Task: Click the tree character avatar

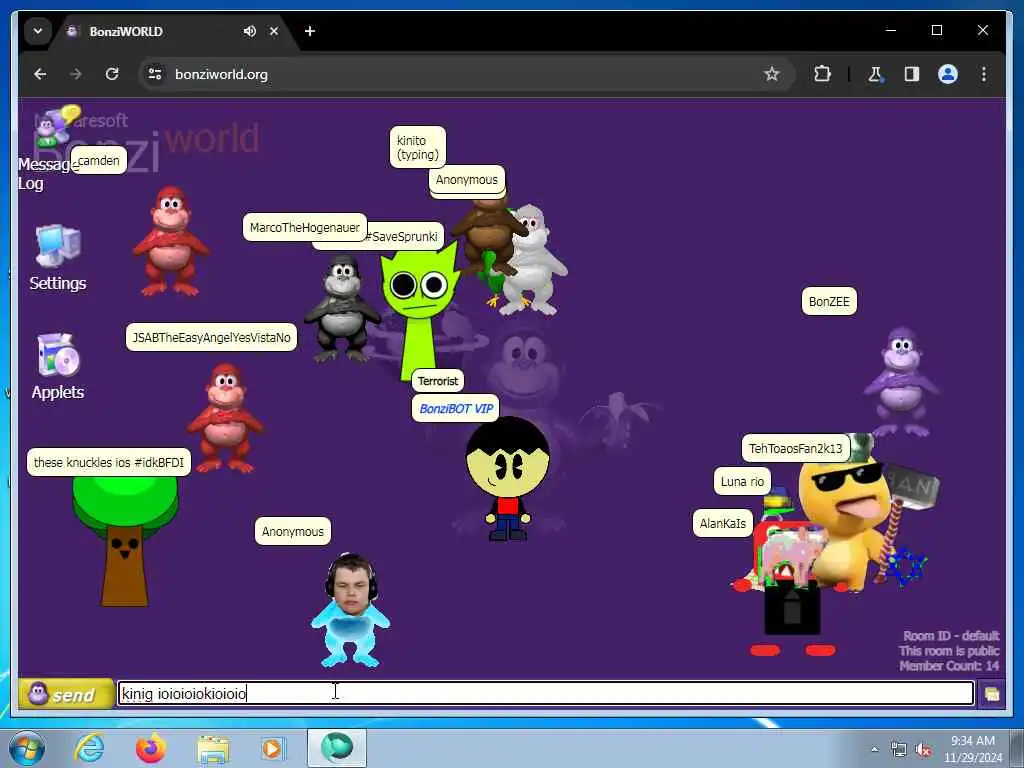Action: 125,541
